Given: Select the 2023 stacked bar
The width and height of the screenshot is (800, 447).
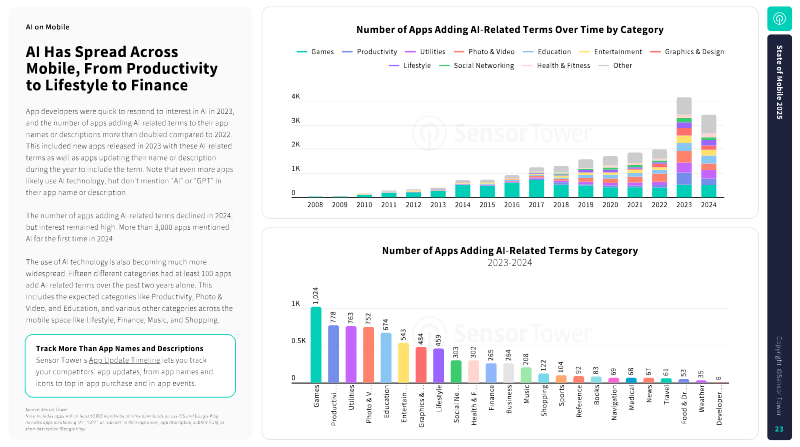Looking at the screenshot, I should coord(684,147).
